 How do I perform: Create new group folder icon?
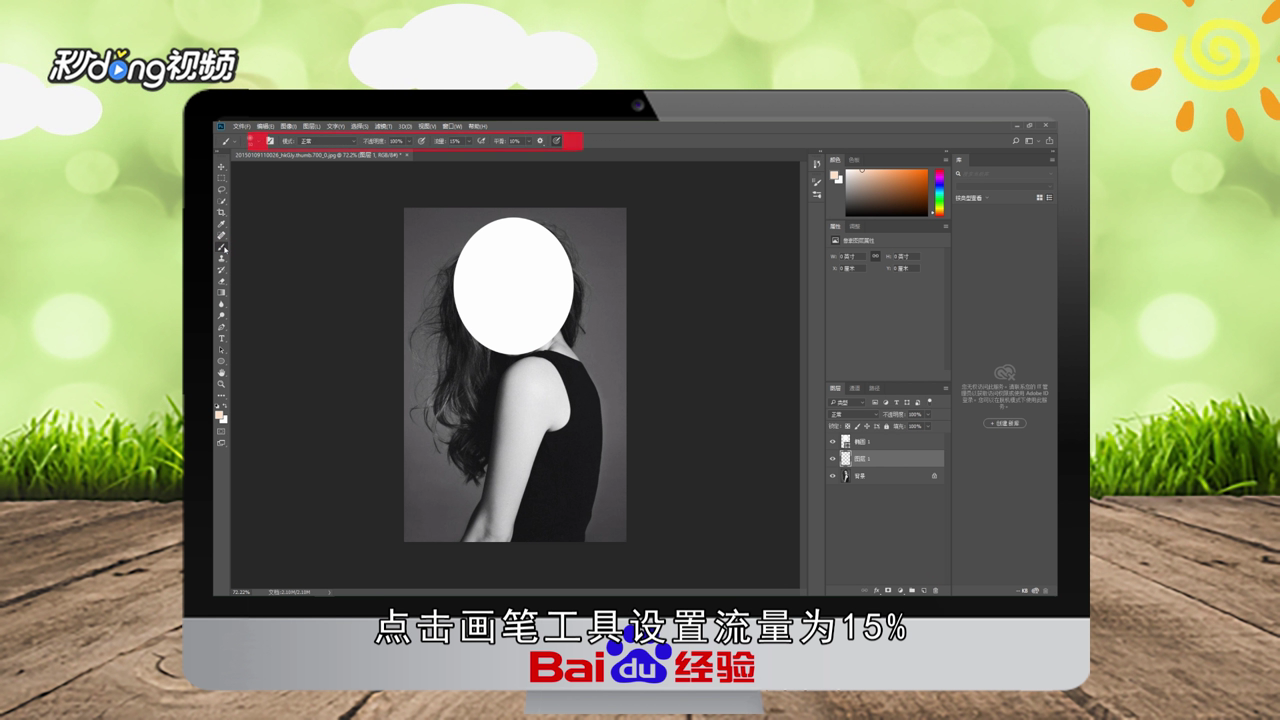coord(912,590)
